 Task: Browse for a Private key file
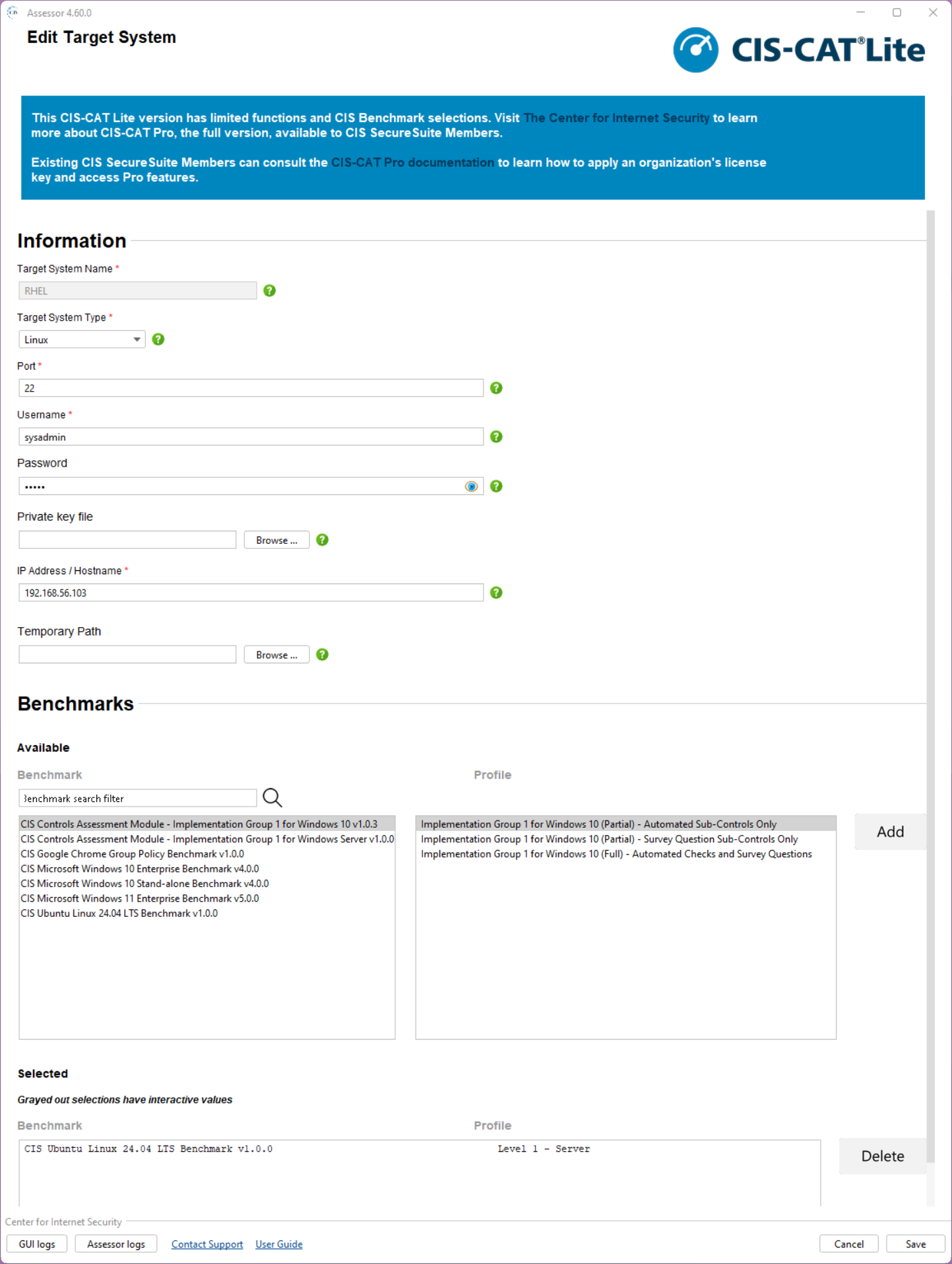pos(276,540)
